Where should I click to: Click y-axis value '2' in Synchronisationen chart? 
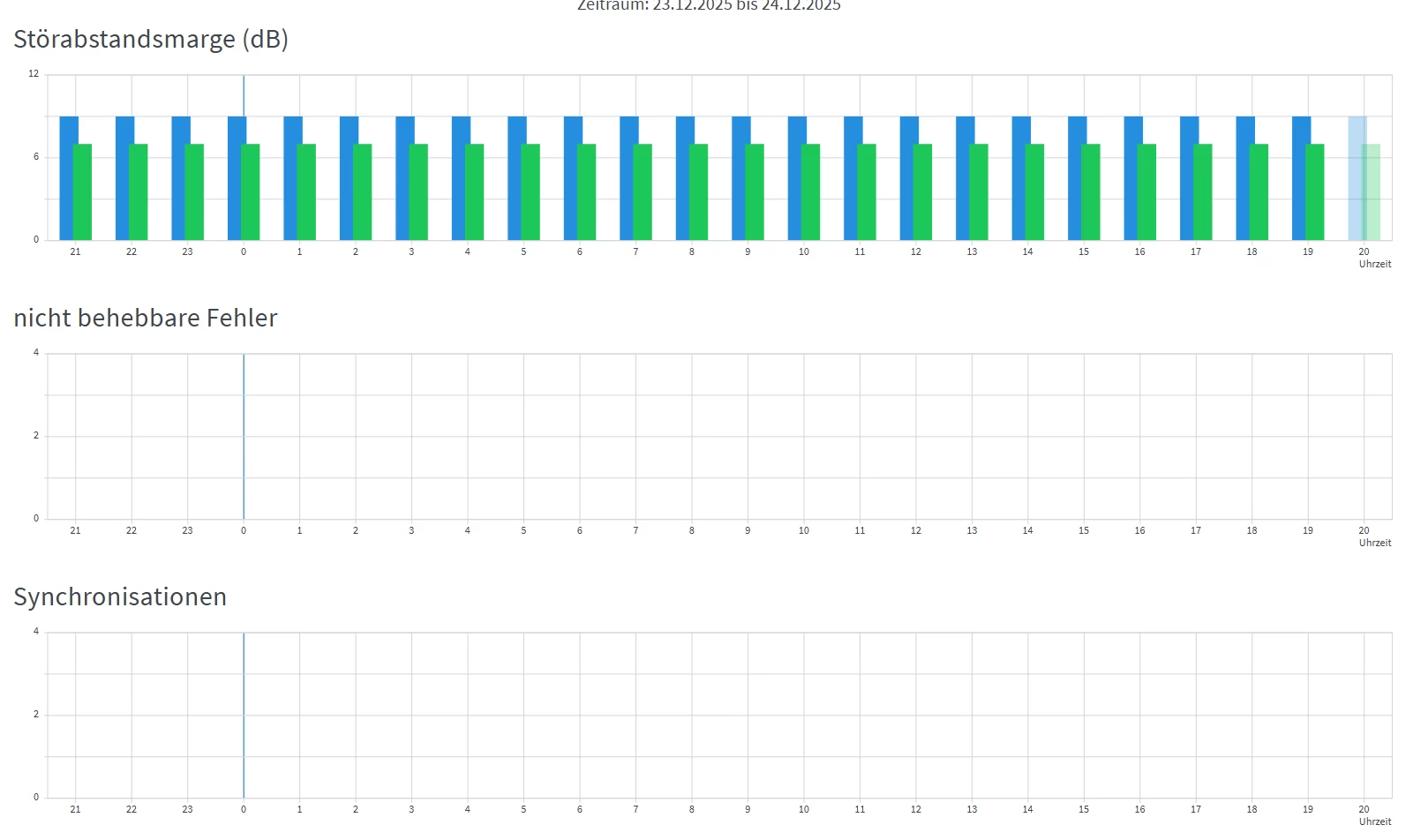click(36, 715)
